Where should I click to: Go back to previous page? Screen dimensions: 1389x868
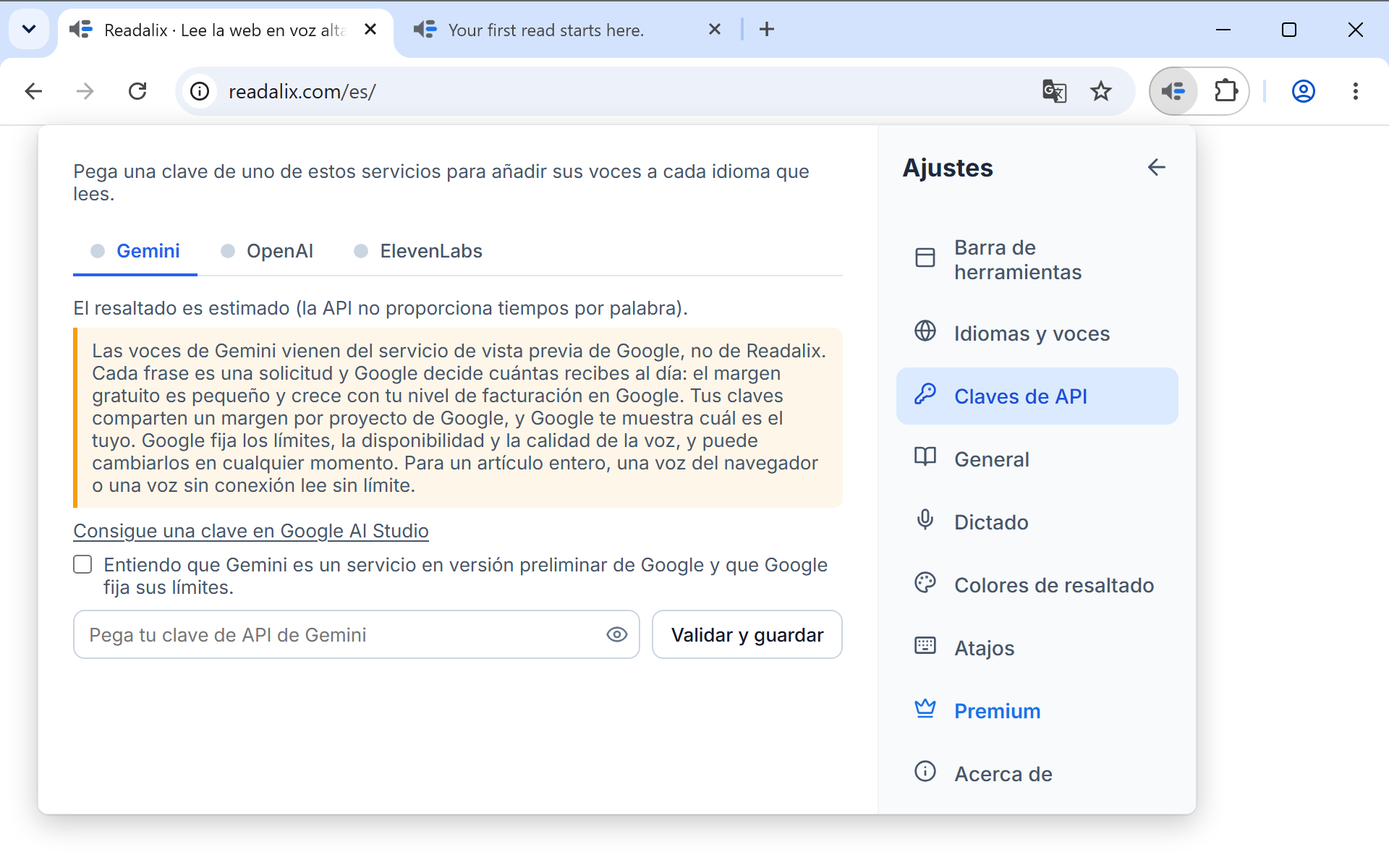33,91
